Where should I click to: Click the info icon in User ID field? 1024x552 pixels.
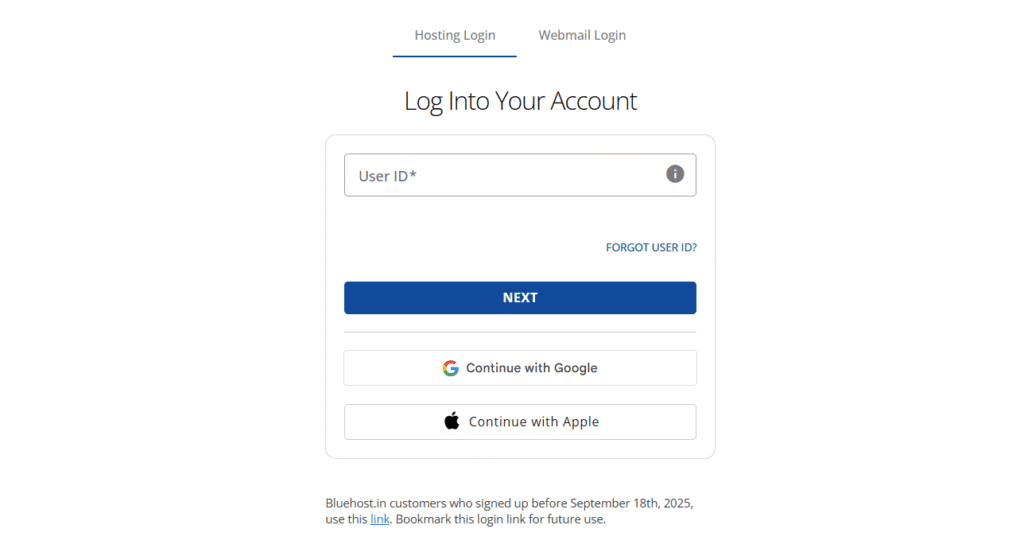[x=675, y=174]
